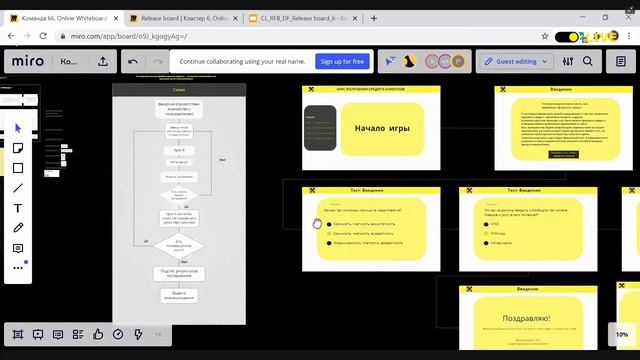Select the Text tool
Image resolution: width=640 pixels, height=360 pixels.
[18, 208]
